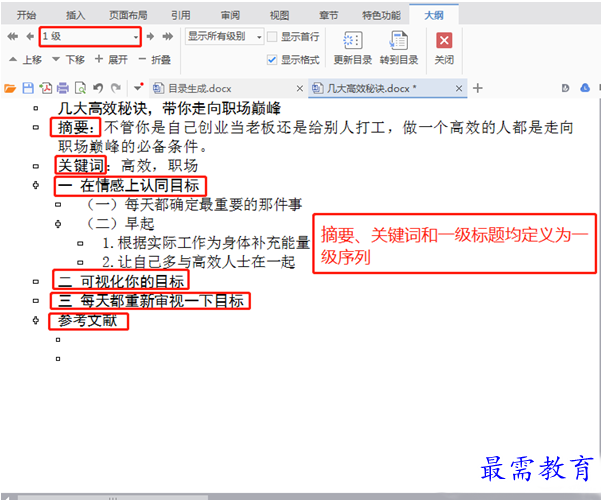Click the blue cloud icon
Screen dimensions: 602x500
pos(585,88)
